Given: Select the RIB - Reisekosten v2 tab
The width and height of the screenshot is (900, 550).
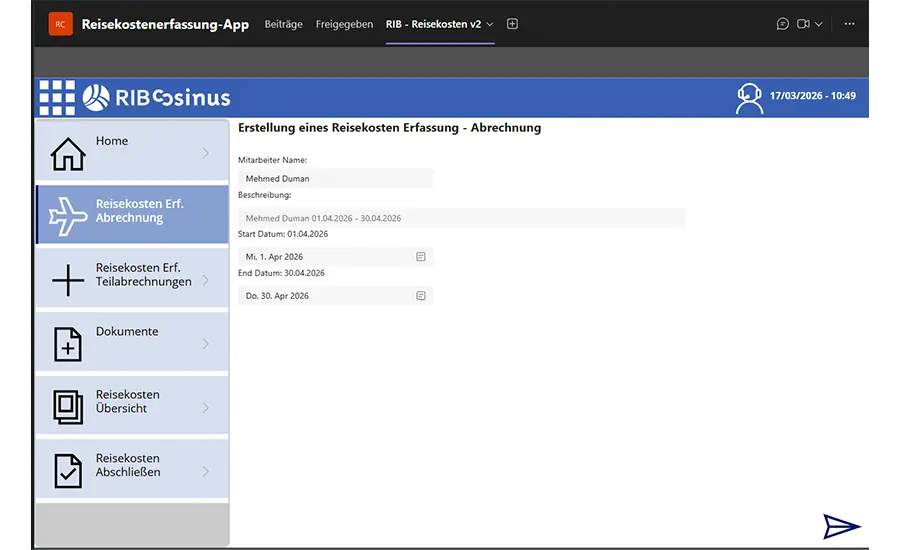Looking at the screenshot, I should (x=433, y=24).
